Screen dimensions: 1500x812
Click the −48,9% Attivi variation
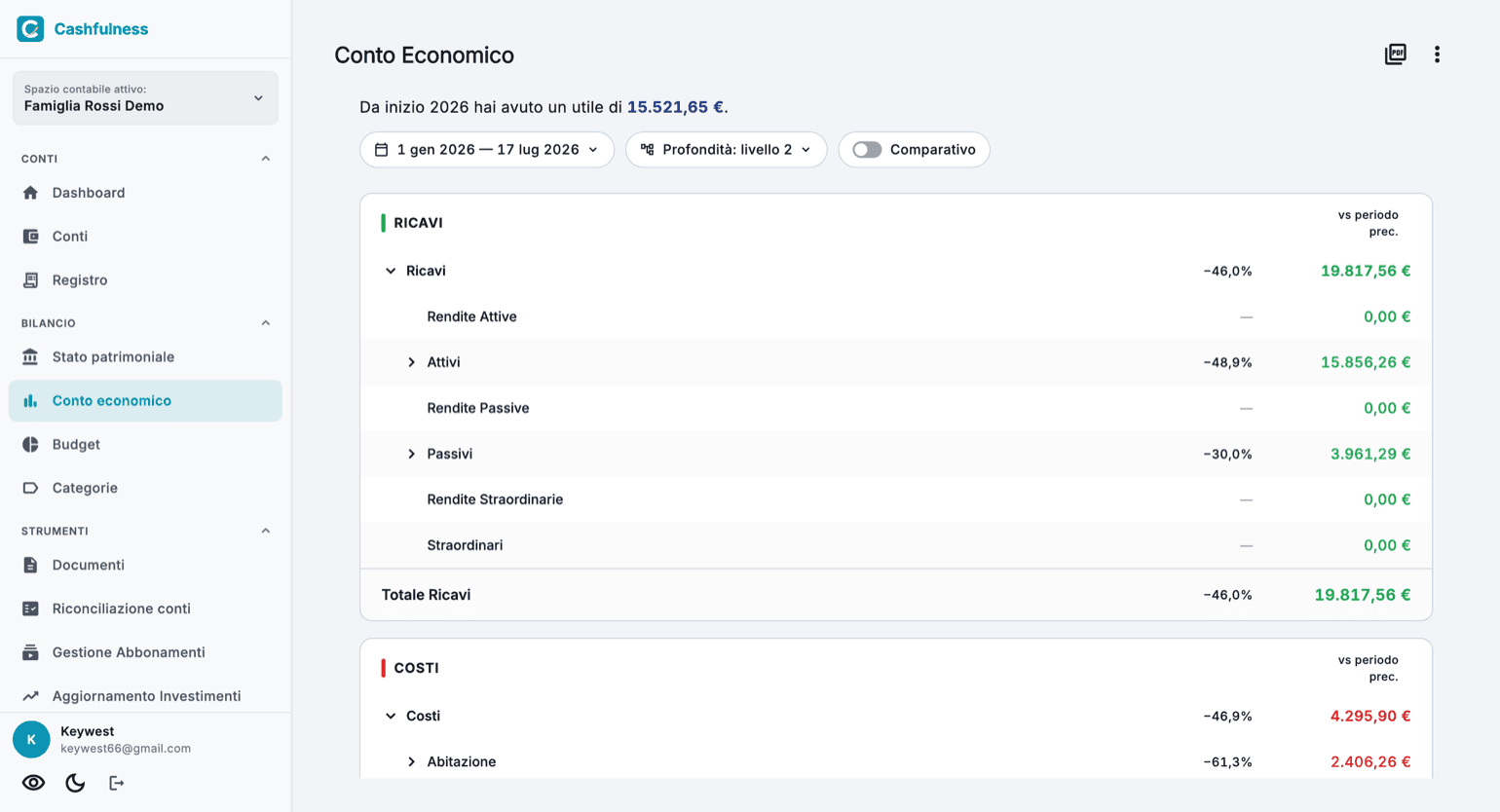pyautogui.click(x=1227, y=362)
